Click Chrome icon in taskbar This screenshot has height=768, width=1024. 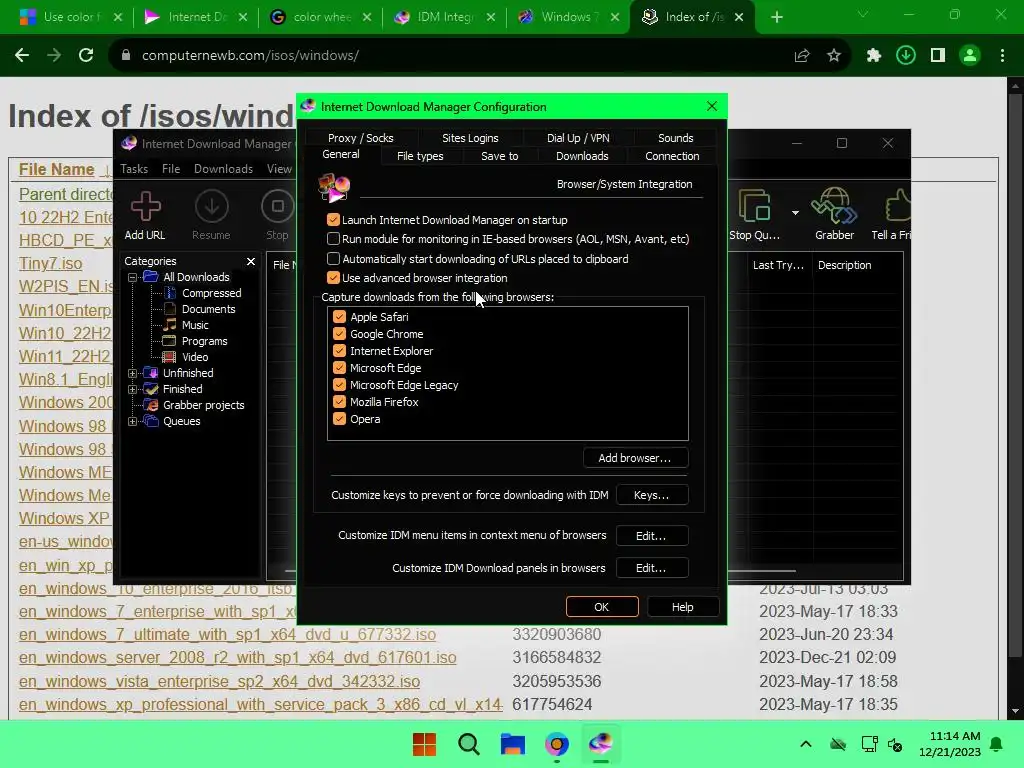[x=556, y=744]
